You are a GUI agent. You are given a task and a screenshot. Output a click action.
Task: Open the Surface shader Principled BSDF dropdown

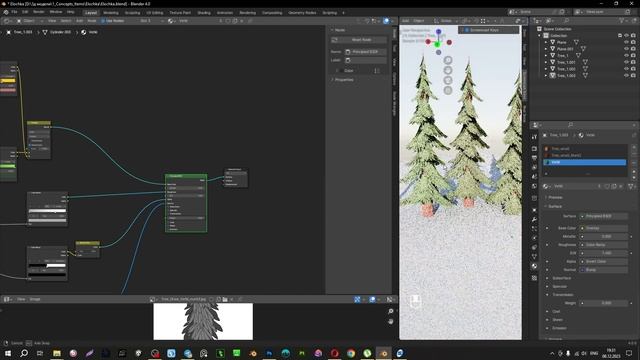point(603,216)
